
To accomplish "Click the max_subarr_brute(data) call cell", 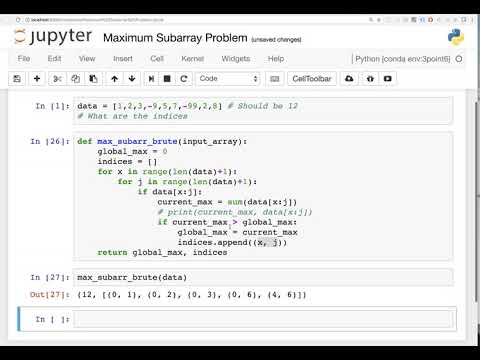I will [x=263, y=277].
